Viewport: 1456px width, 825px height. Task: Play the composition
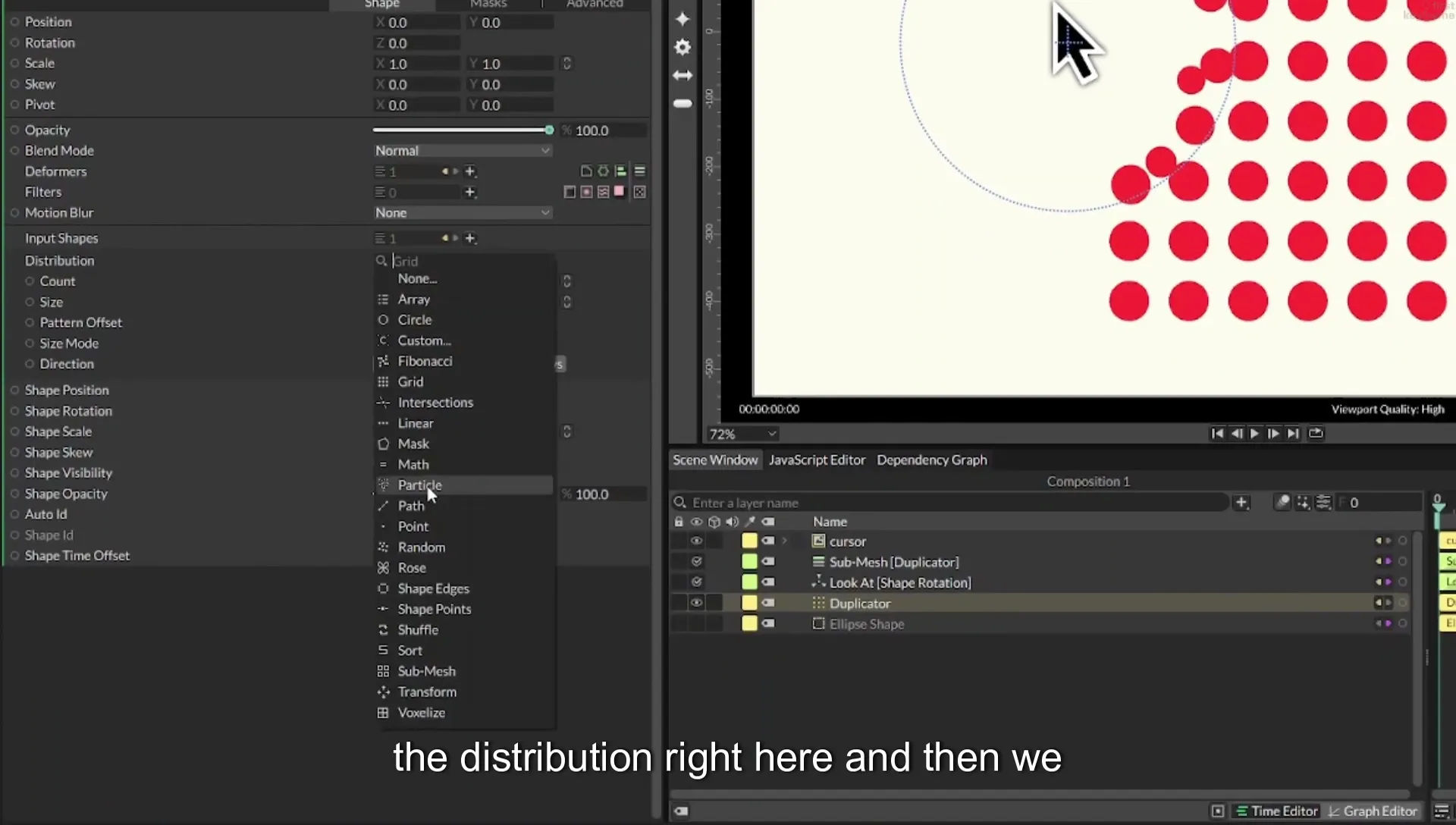(x=1254, y=434)
